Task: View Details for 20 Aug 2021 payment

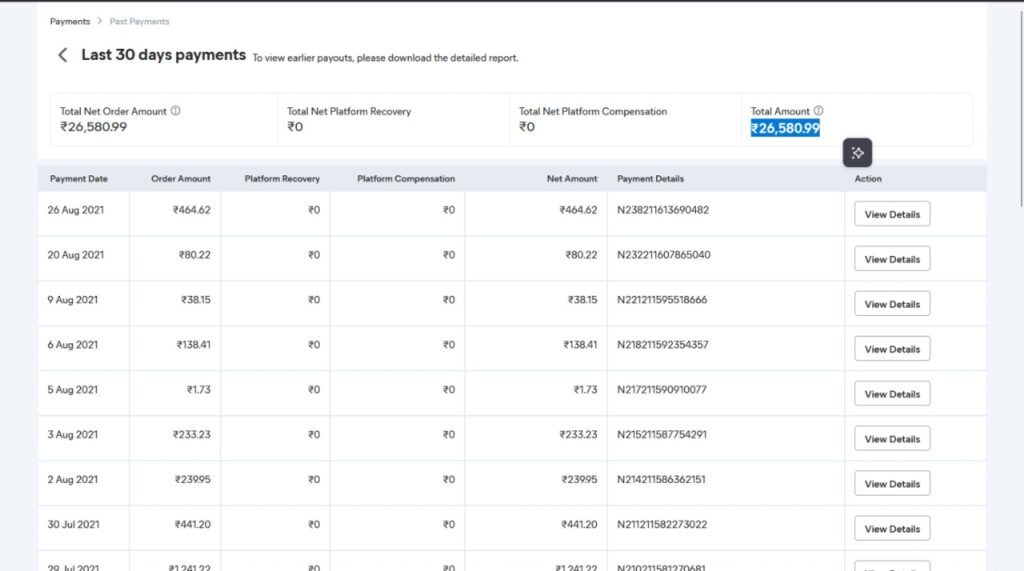Action: (891, 259)
